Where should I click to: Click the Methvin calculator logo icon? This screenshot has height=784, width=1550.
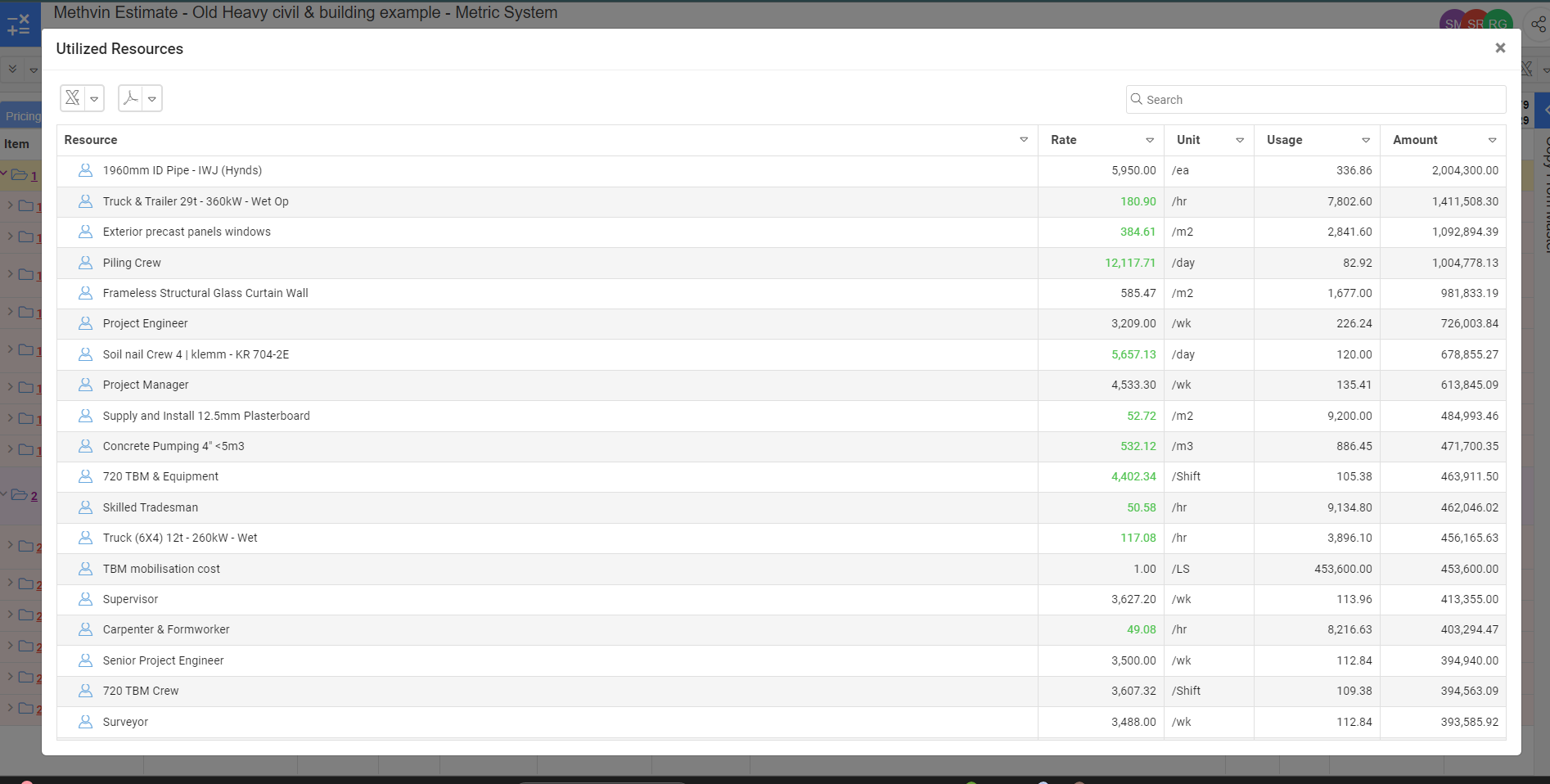tap(19, 24)
